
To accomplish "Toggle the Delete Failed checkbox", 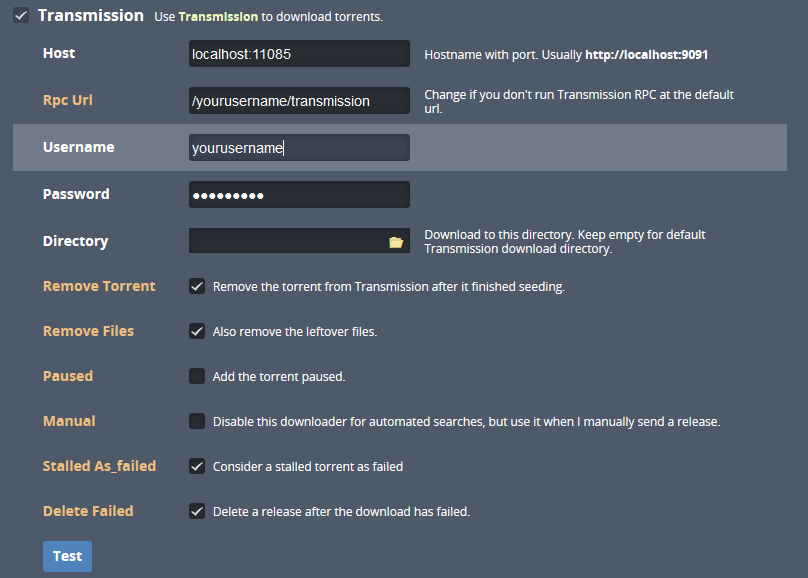I will coord(197,511).
